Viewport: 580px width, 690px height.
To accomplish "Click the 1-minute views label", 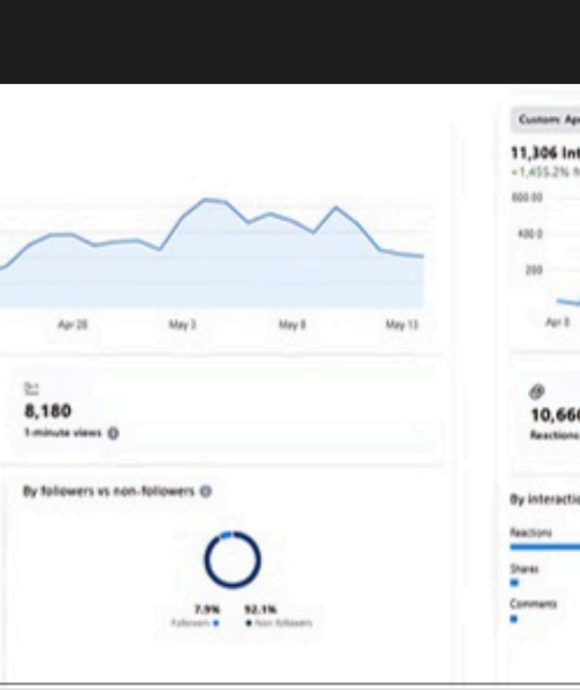I will click(x=63, y=433).
